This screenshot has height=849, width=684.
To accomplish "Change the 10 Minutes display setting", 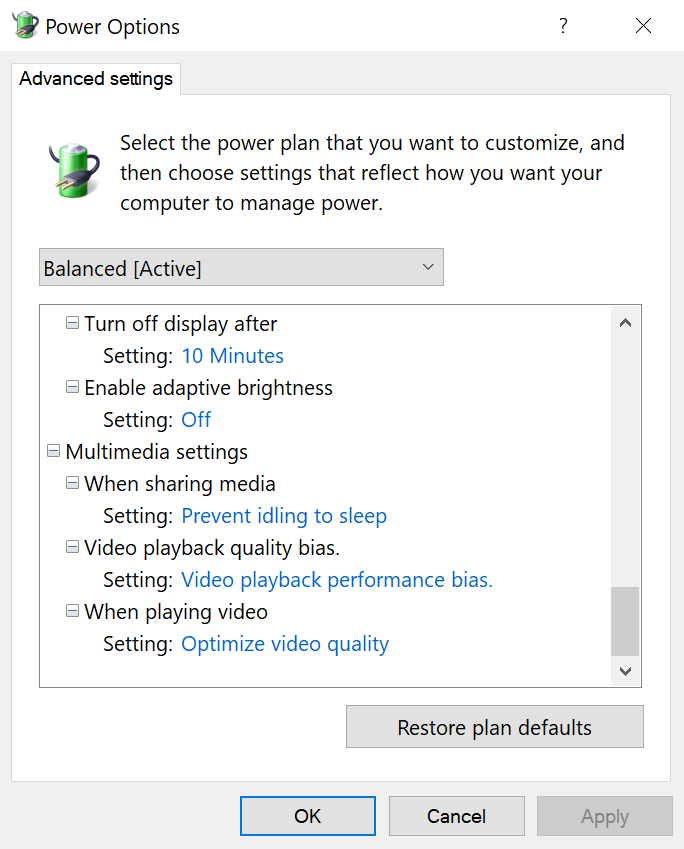I will click(x=232, y=356).
